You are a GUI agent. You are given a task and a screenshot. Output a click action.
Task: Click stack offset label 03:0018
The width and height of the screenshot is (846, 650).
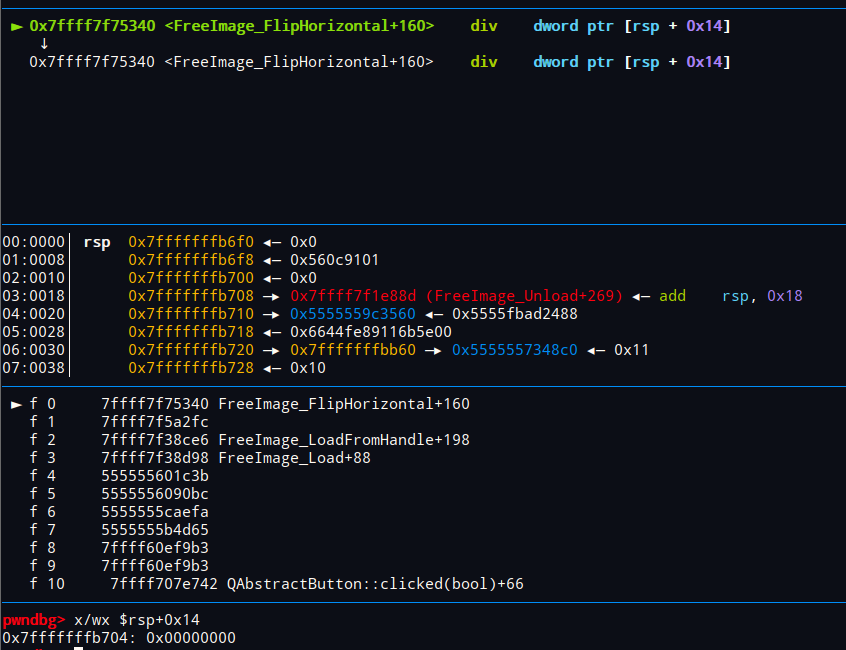(33, 295)
